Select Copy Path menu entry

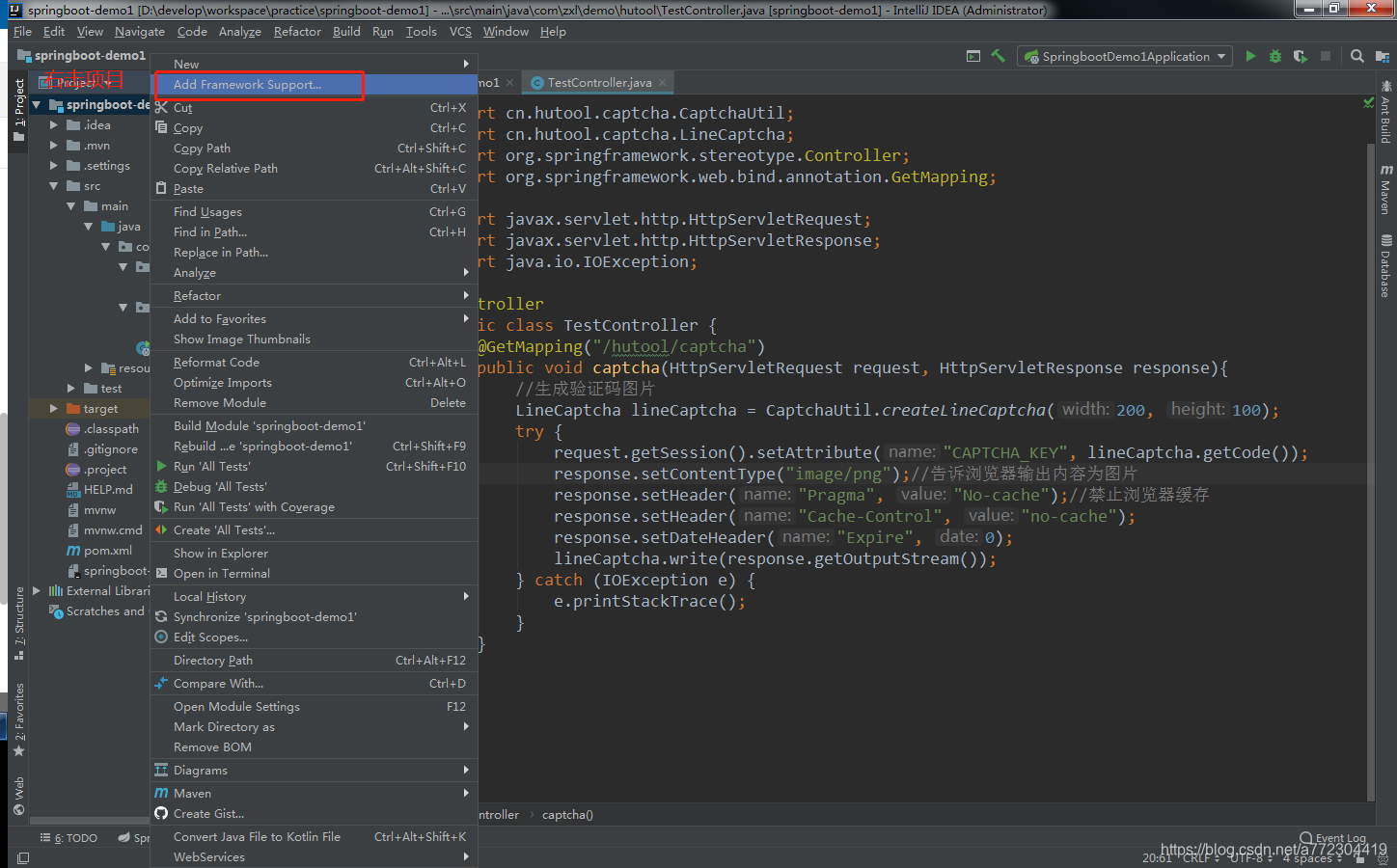pyautogui.click(x=314, y=149)
